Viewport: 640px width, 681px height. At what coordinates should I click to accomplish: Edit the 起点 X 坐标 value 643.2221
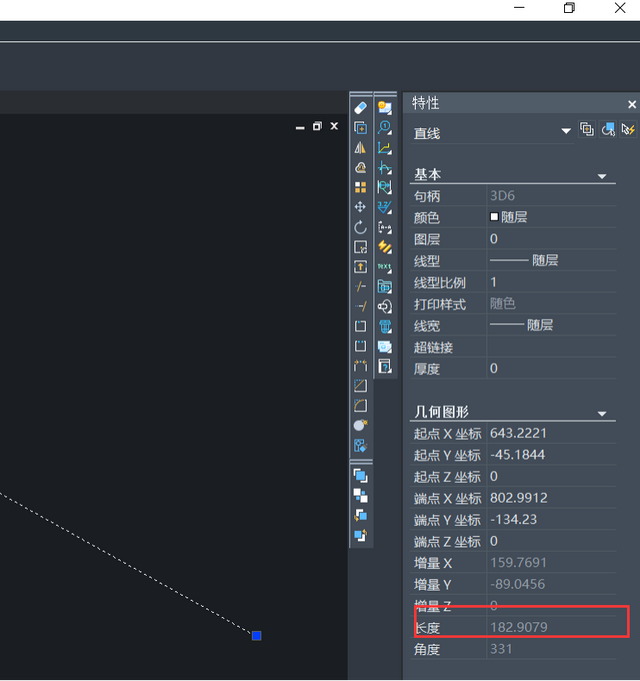551,433
